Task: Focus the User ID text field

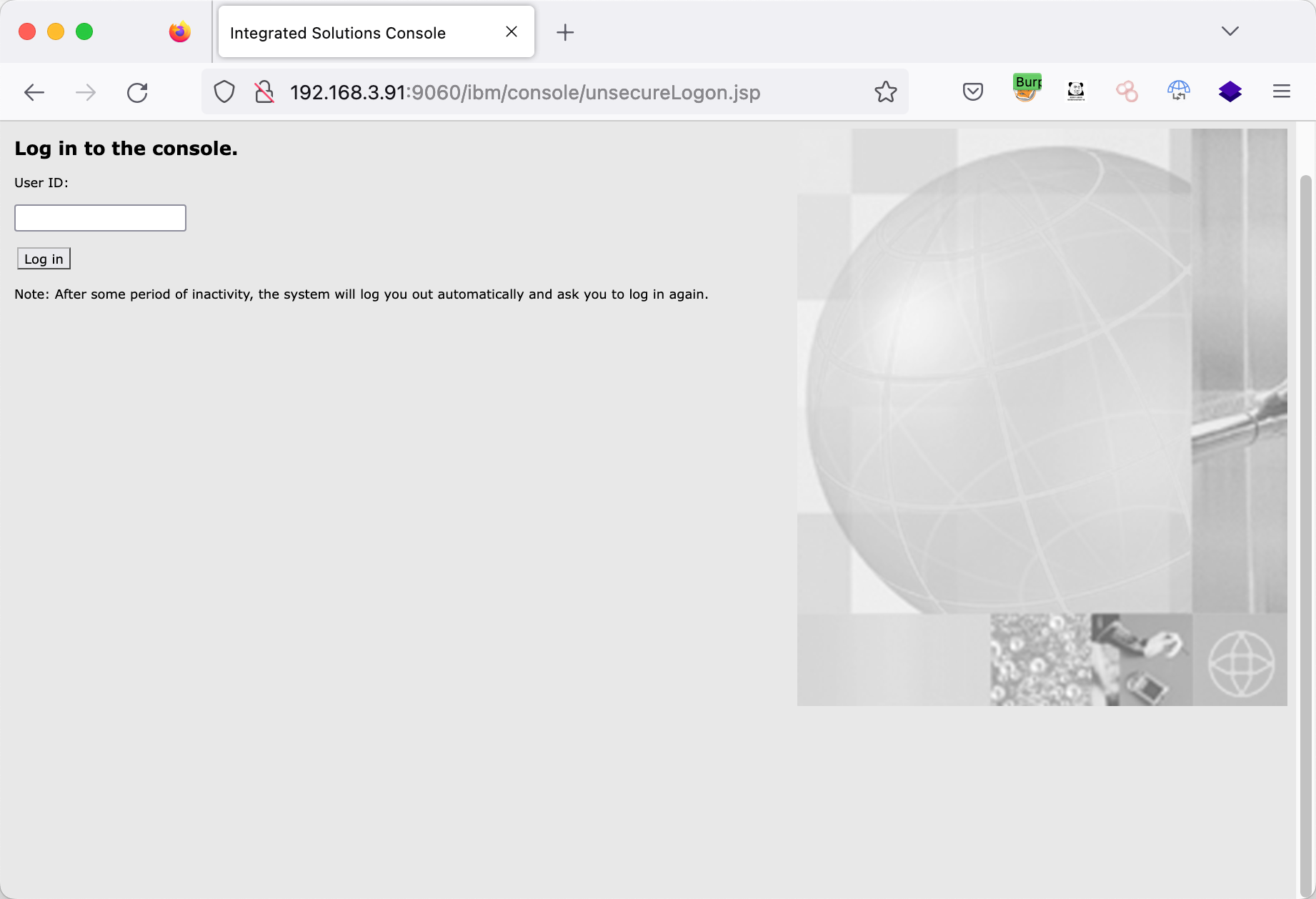Action: point(100,218)
